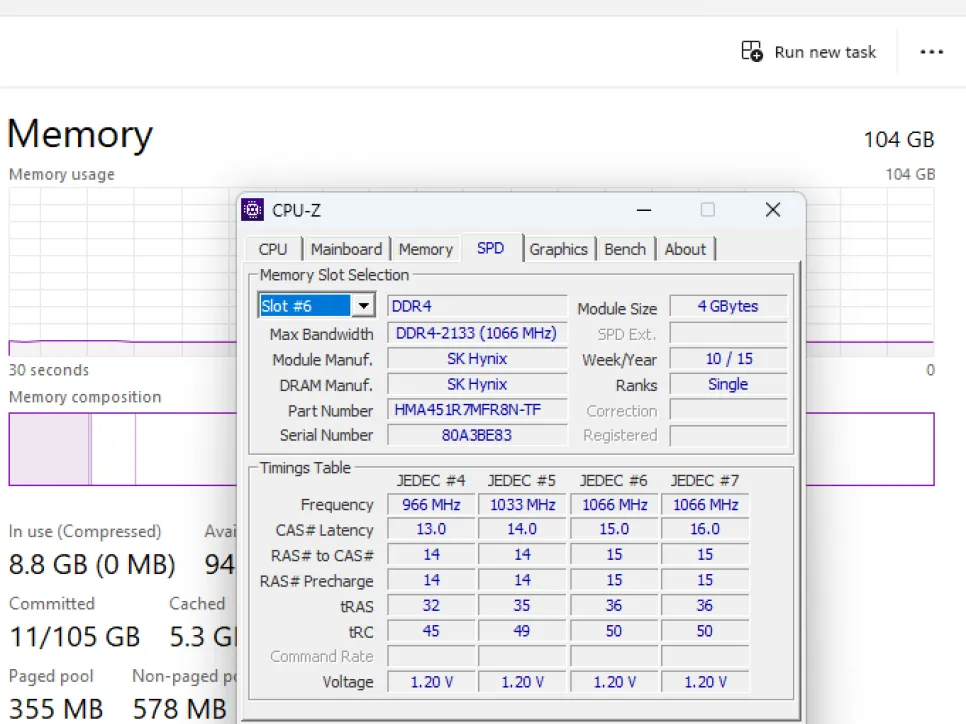Image resolution: width=966 pixels, height=724 pixels.
Task: Open the three-dot more options menu
Action: [x=931, y=52]
